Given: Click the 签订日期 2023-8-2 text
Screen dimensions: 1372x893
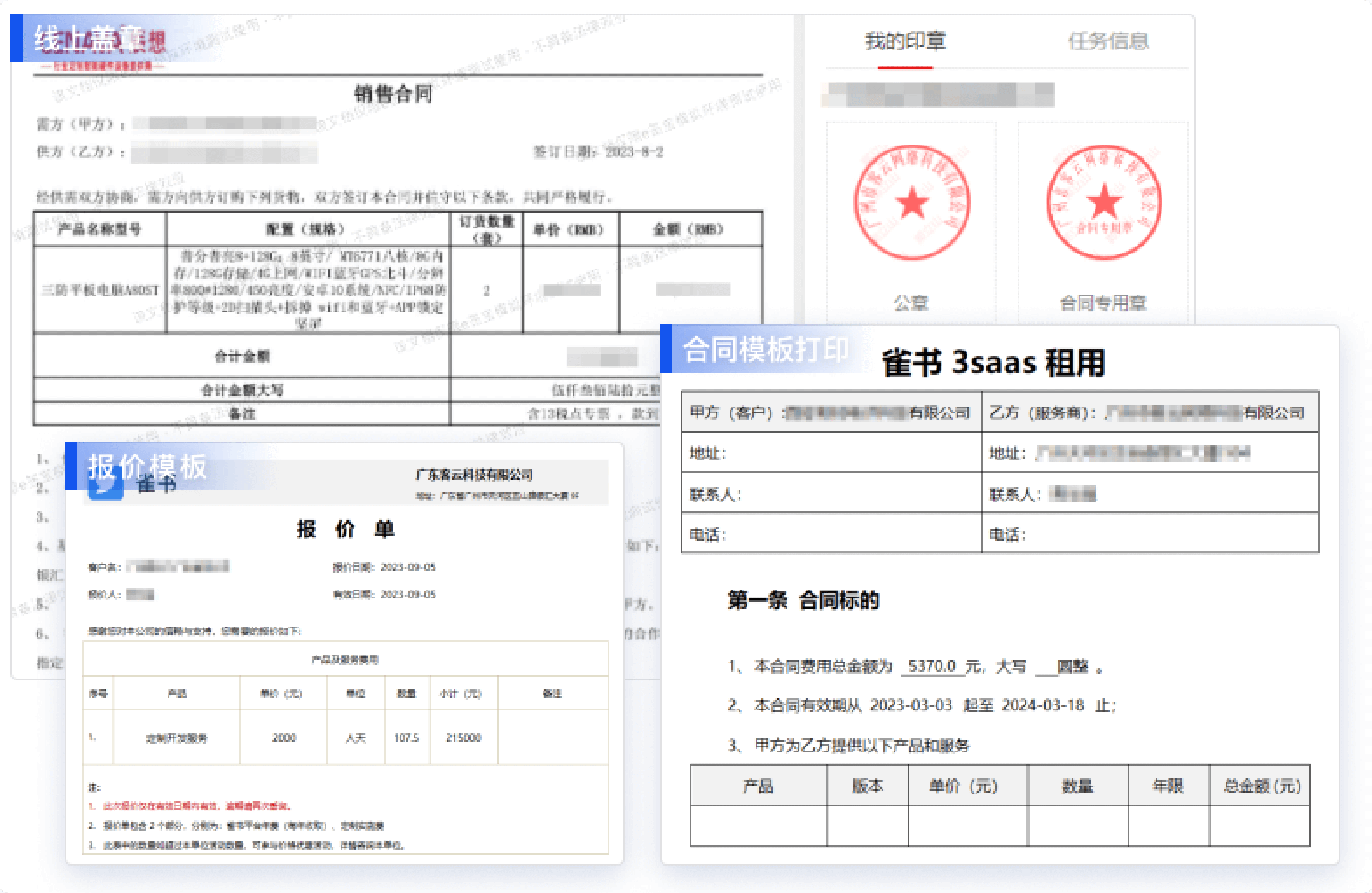Looking at the screenshot, I should (x=598, y=152).
